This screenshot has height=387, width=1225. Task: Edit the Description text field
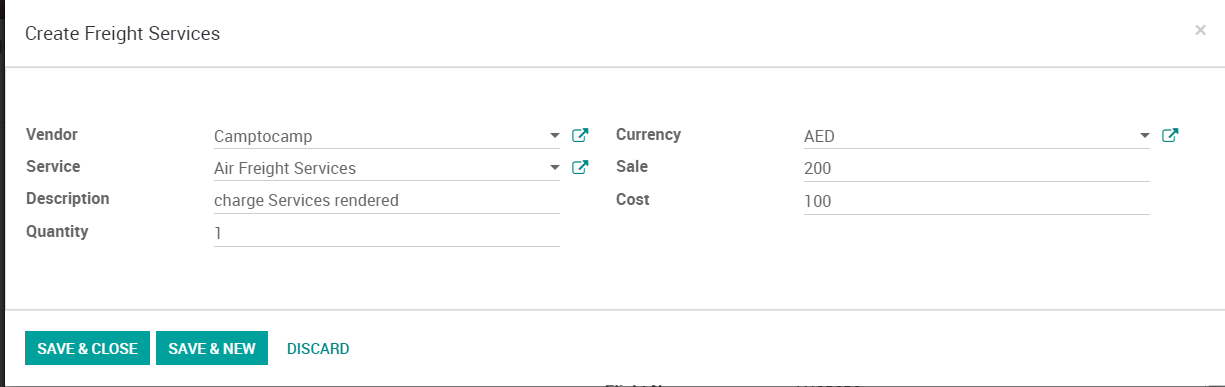pyautogui.click(x=387, y=200)
